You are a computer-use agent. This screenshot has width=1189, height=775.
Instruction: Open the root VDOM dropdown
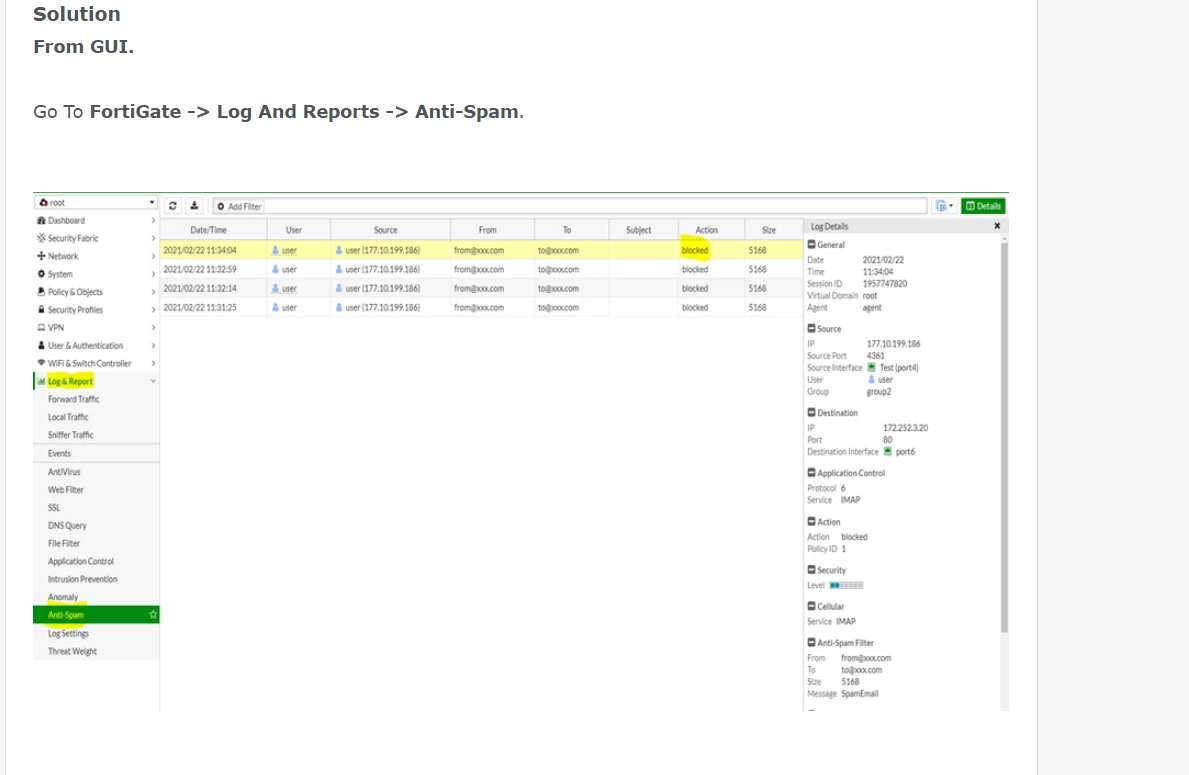click(x=96, y=202)
